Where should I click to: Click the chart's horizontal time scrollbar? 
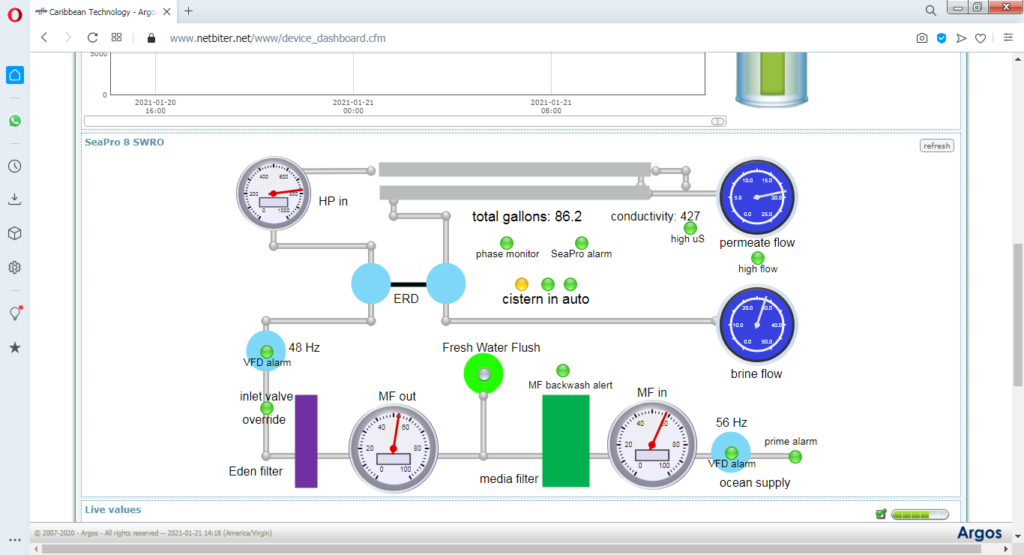[410, 121]
